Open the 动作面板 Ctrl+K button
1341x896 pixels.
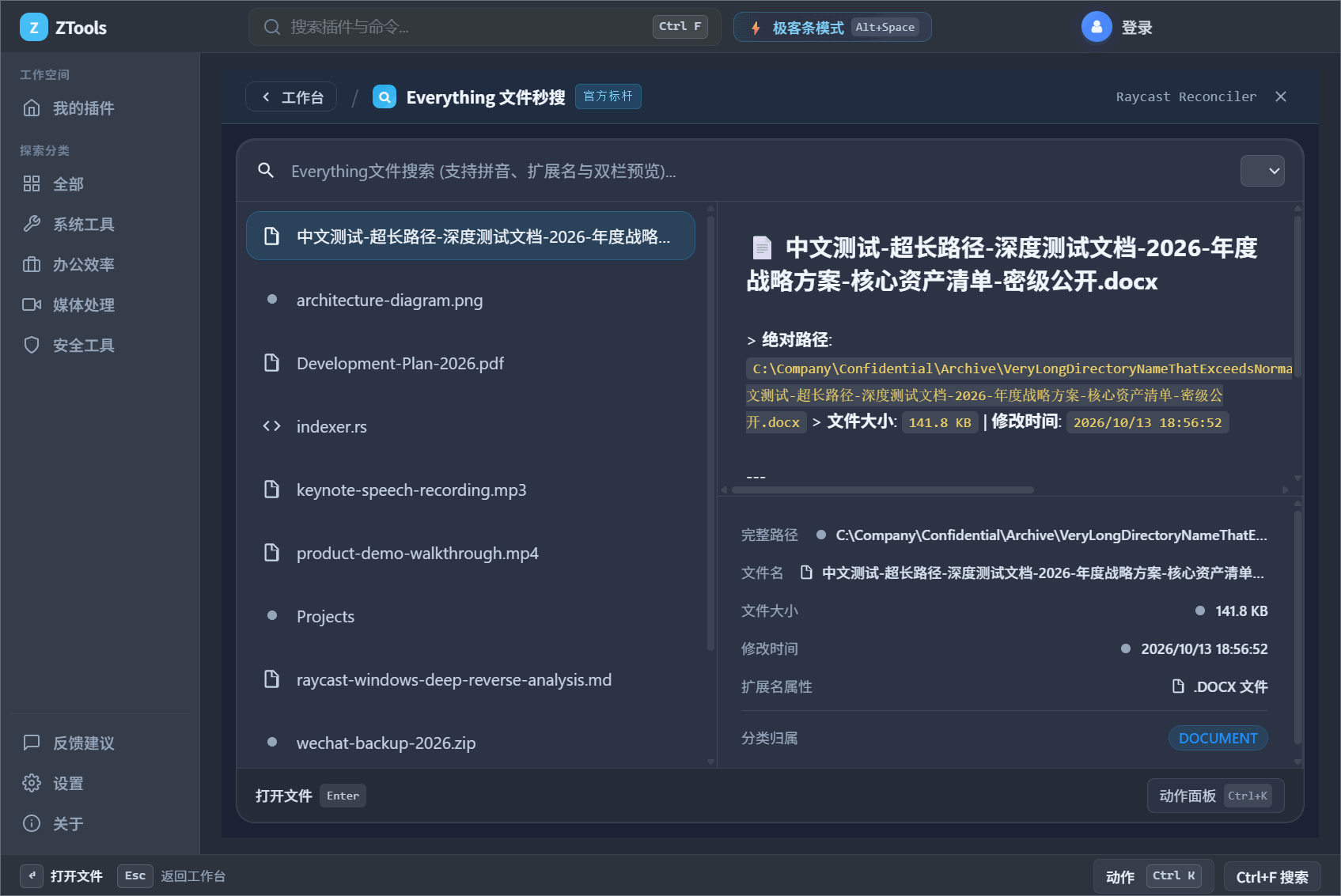coord(1215,796)
